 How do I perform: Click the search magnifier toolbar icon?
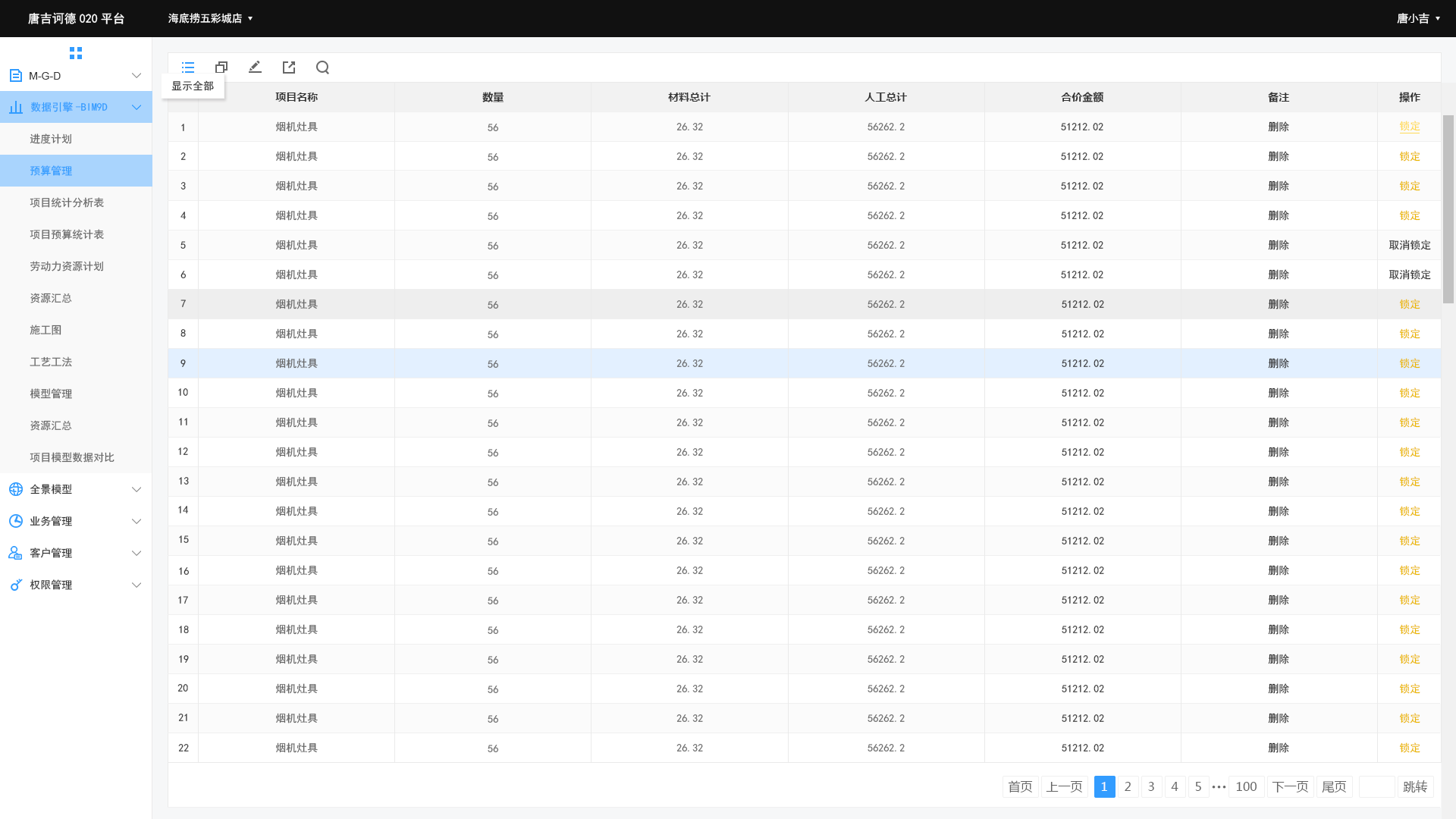click(x=322, y=67)
